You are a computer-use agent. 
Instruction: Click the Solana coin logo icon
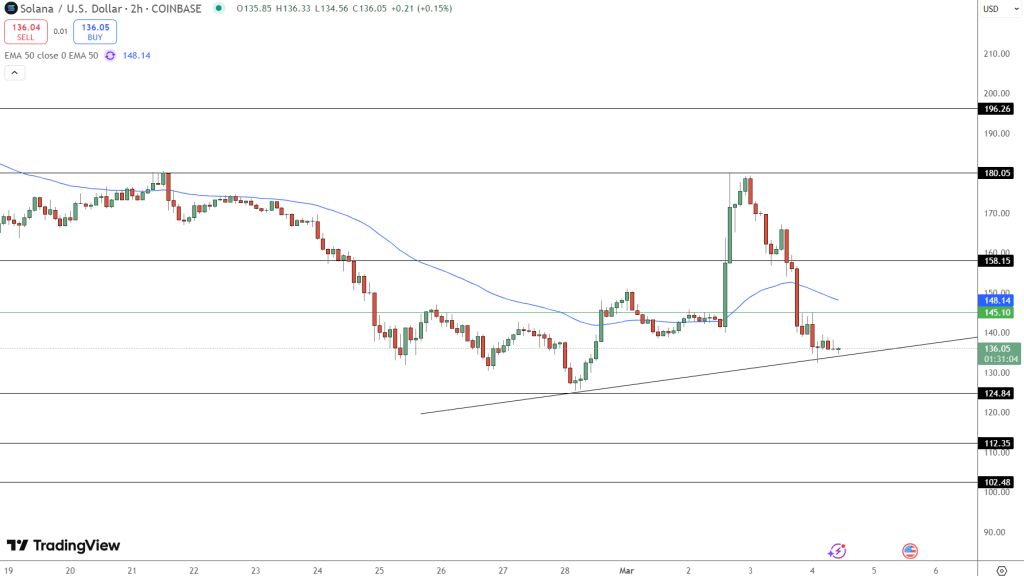[11, 8]
